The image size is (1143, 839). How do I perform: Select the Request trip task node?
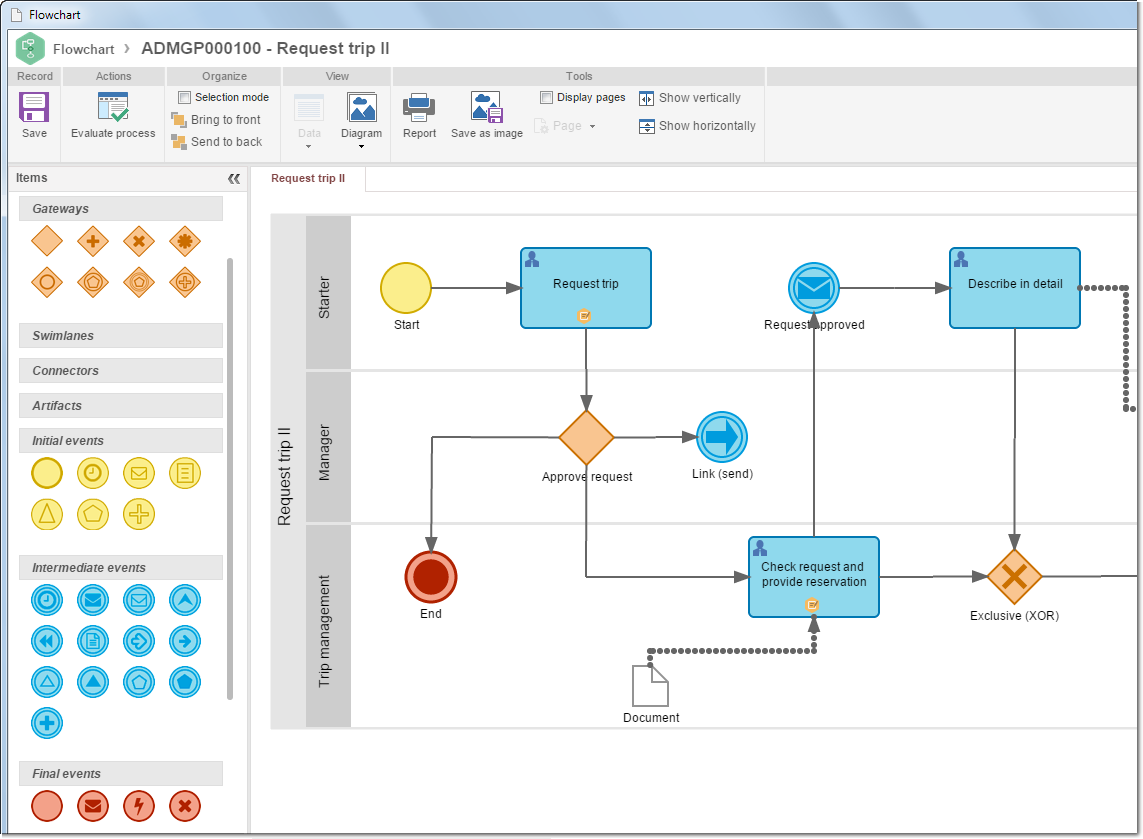[585, 288]
